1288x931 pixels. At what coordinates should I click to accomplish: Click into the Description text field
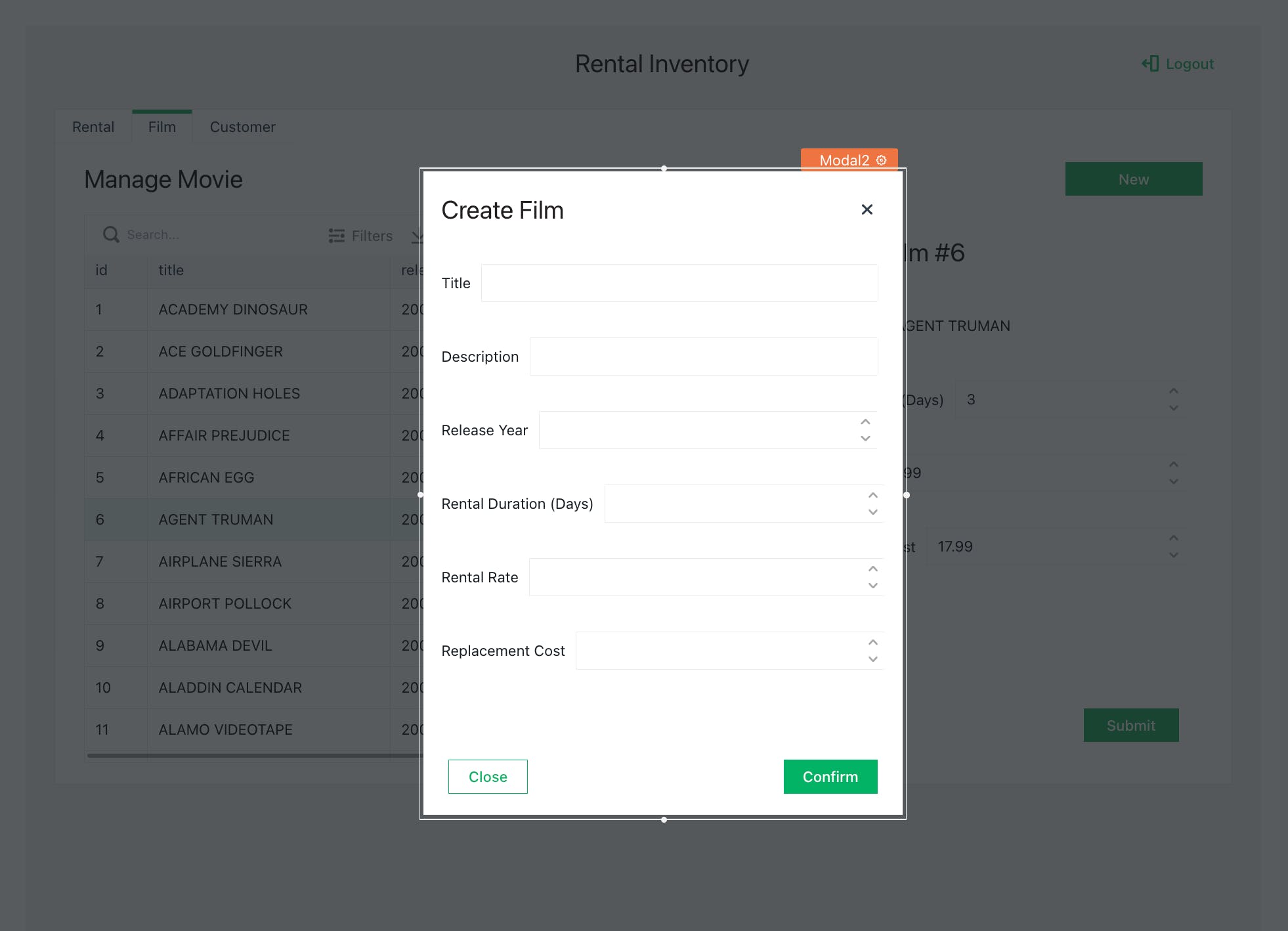coord(703,357)
